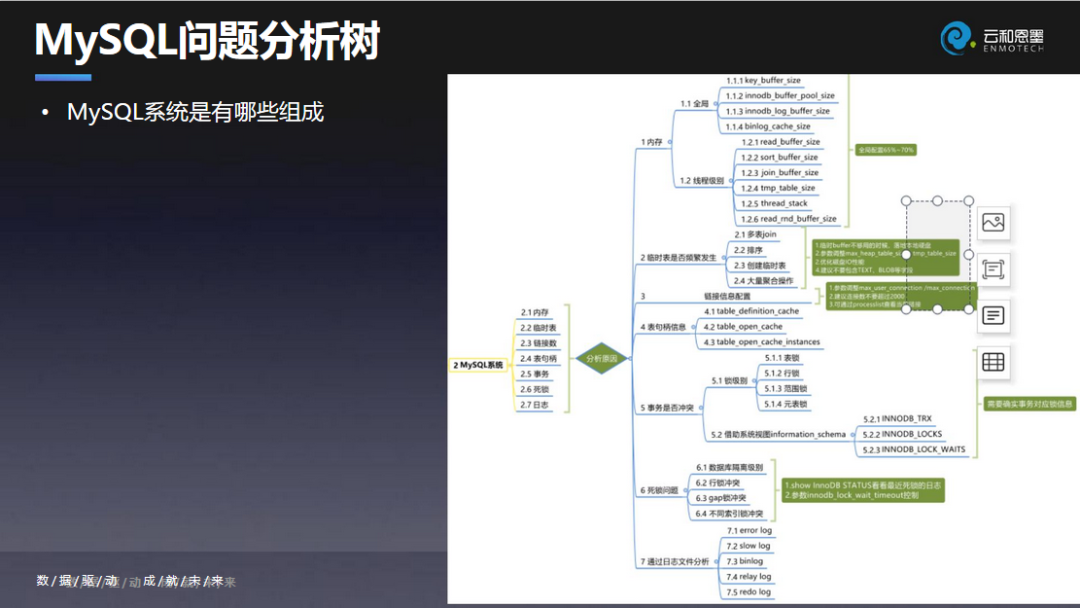Screen dimensions: 1080x608
Task: Click the '1.2.2 sort_buffer_size' node
Action: point(779,157)
